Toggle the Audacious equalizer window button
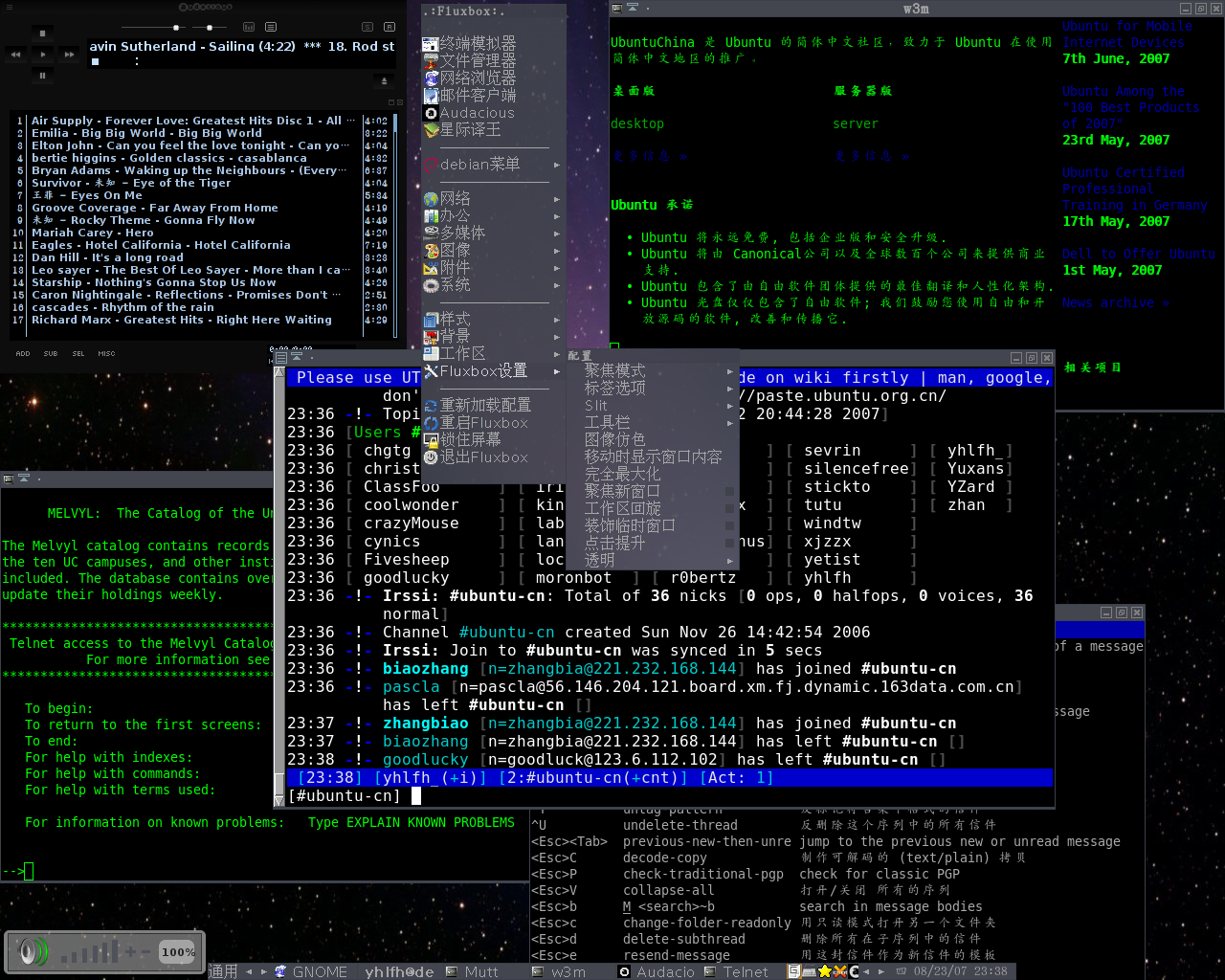1225x980 pixels. tap(249, 27)
